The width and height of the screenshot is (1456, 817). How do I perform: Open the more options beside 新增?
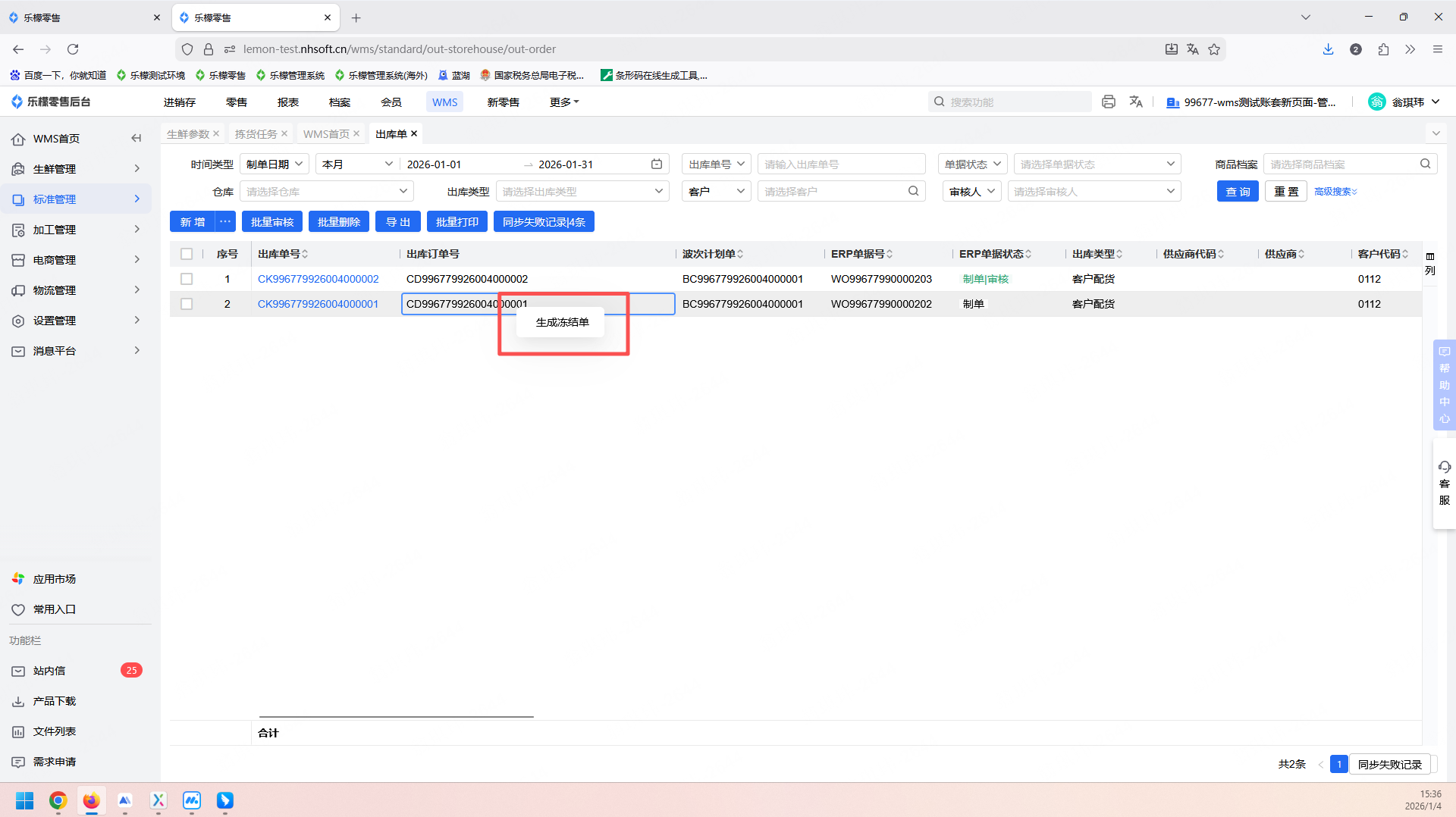pos(225,222)
